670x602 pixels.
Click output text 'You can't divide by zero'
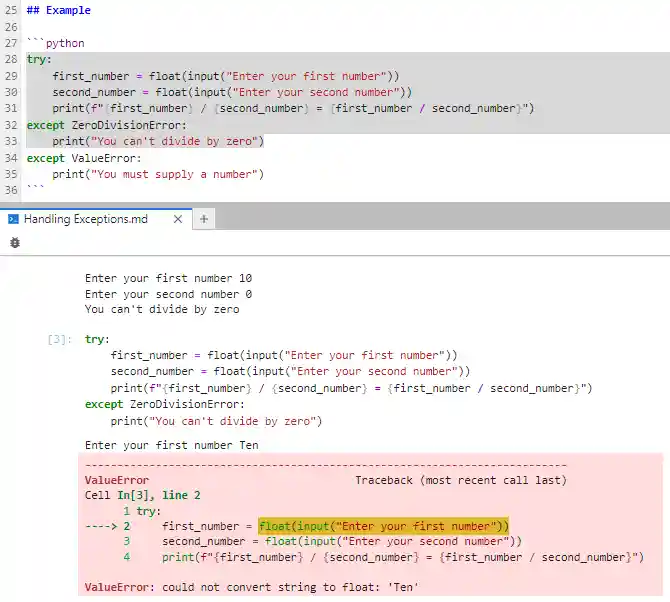click(162, 309)
